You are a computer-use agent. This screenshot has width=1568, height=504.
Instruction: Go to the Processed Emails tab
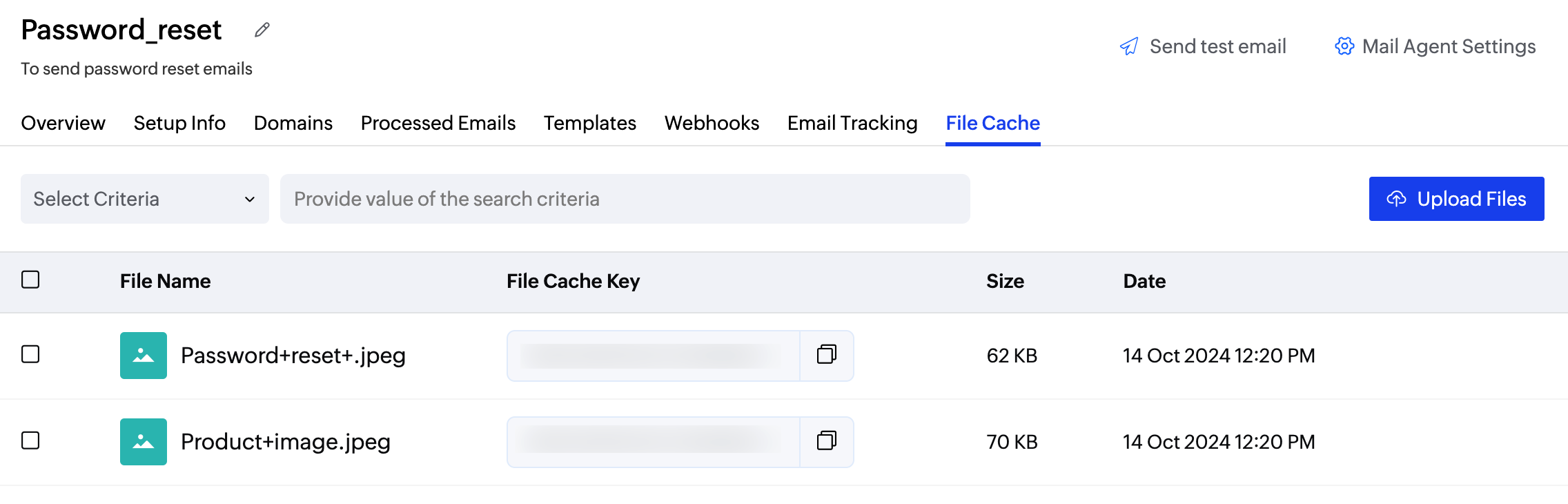[x=438, y=123]
